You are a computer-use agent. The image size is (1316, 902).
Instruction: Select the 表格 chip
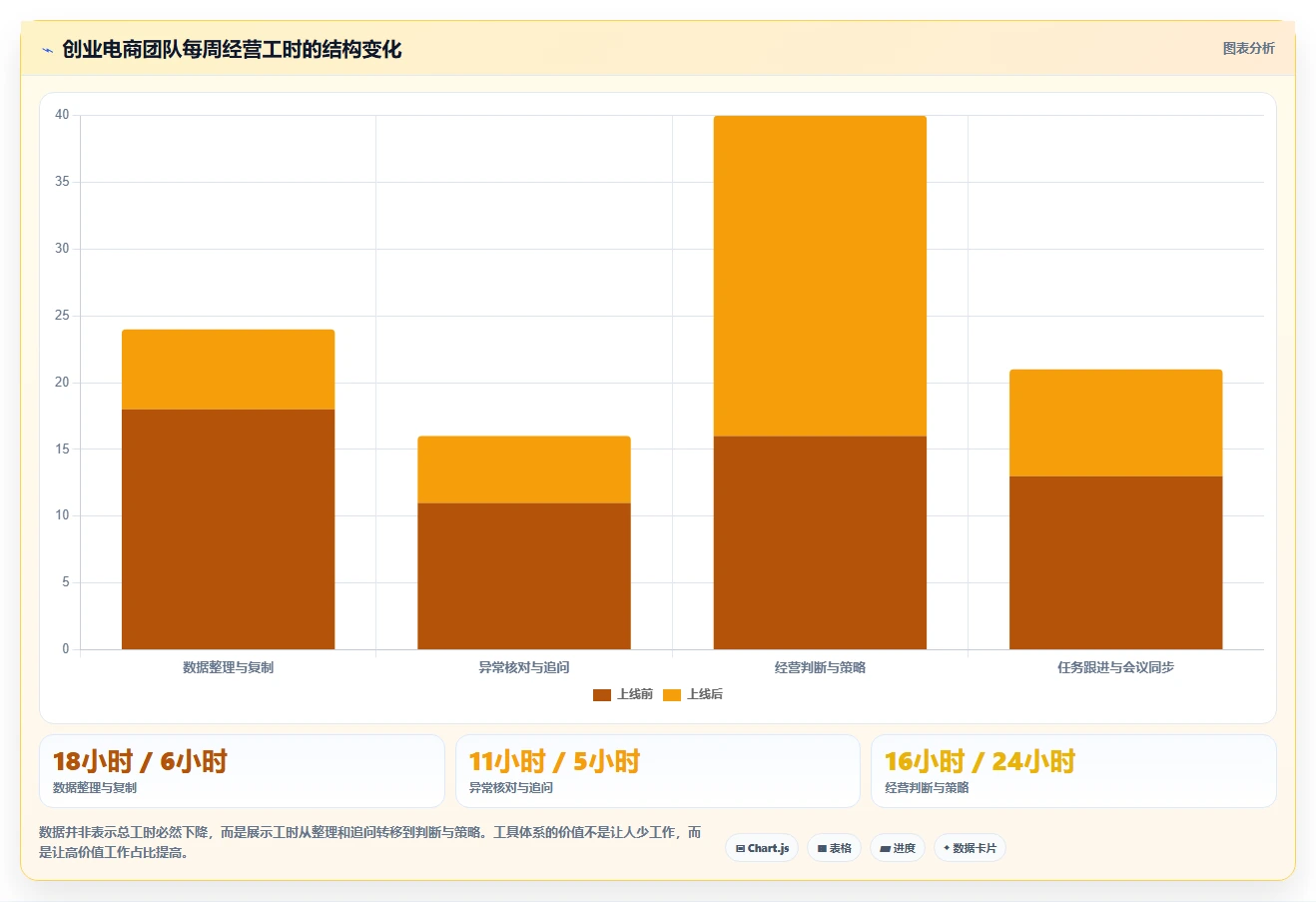point(834,848)
